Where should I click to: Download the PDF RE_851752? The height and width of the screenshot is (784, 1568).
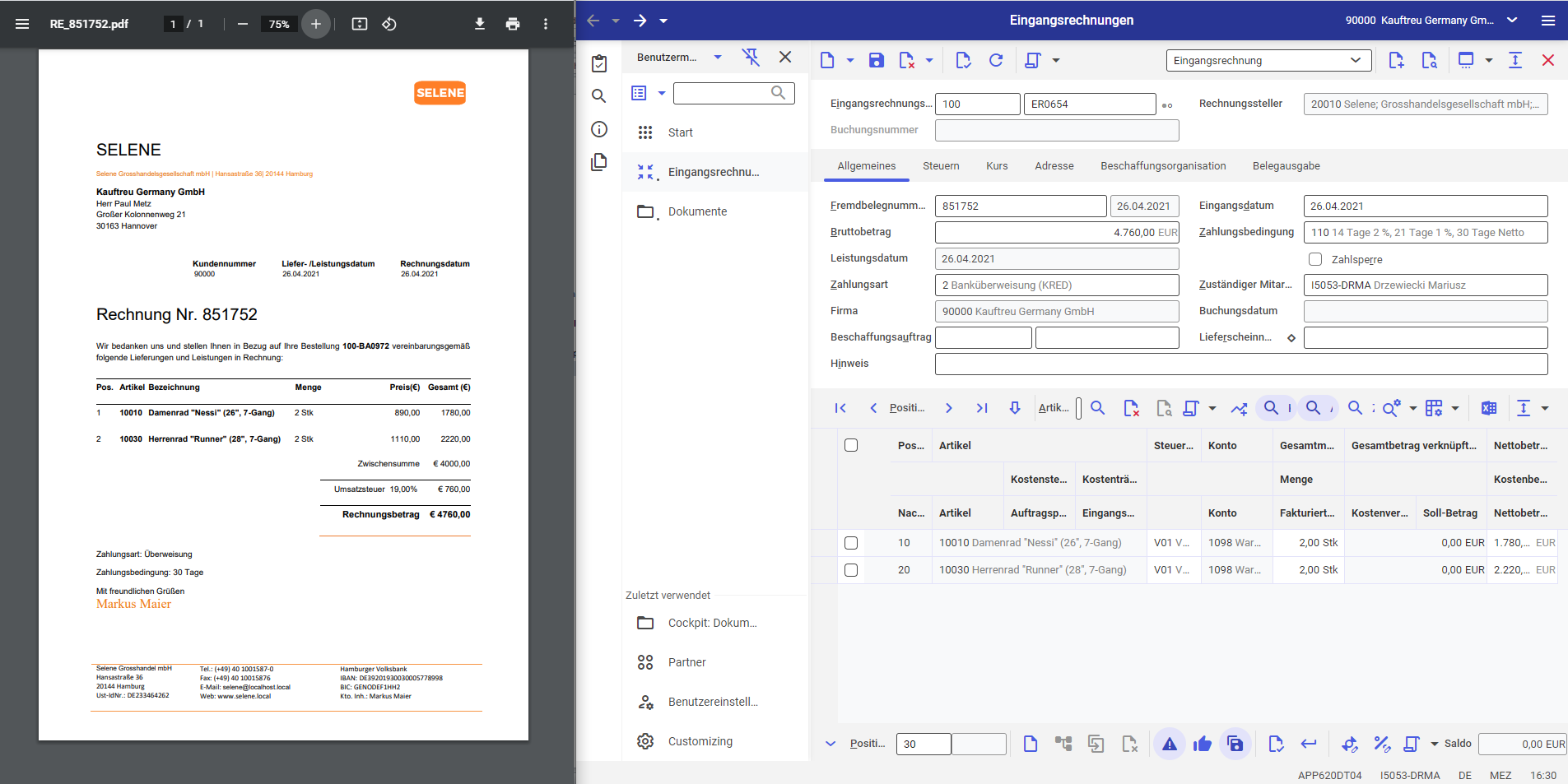pos(481,25)
